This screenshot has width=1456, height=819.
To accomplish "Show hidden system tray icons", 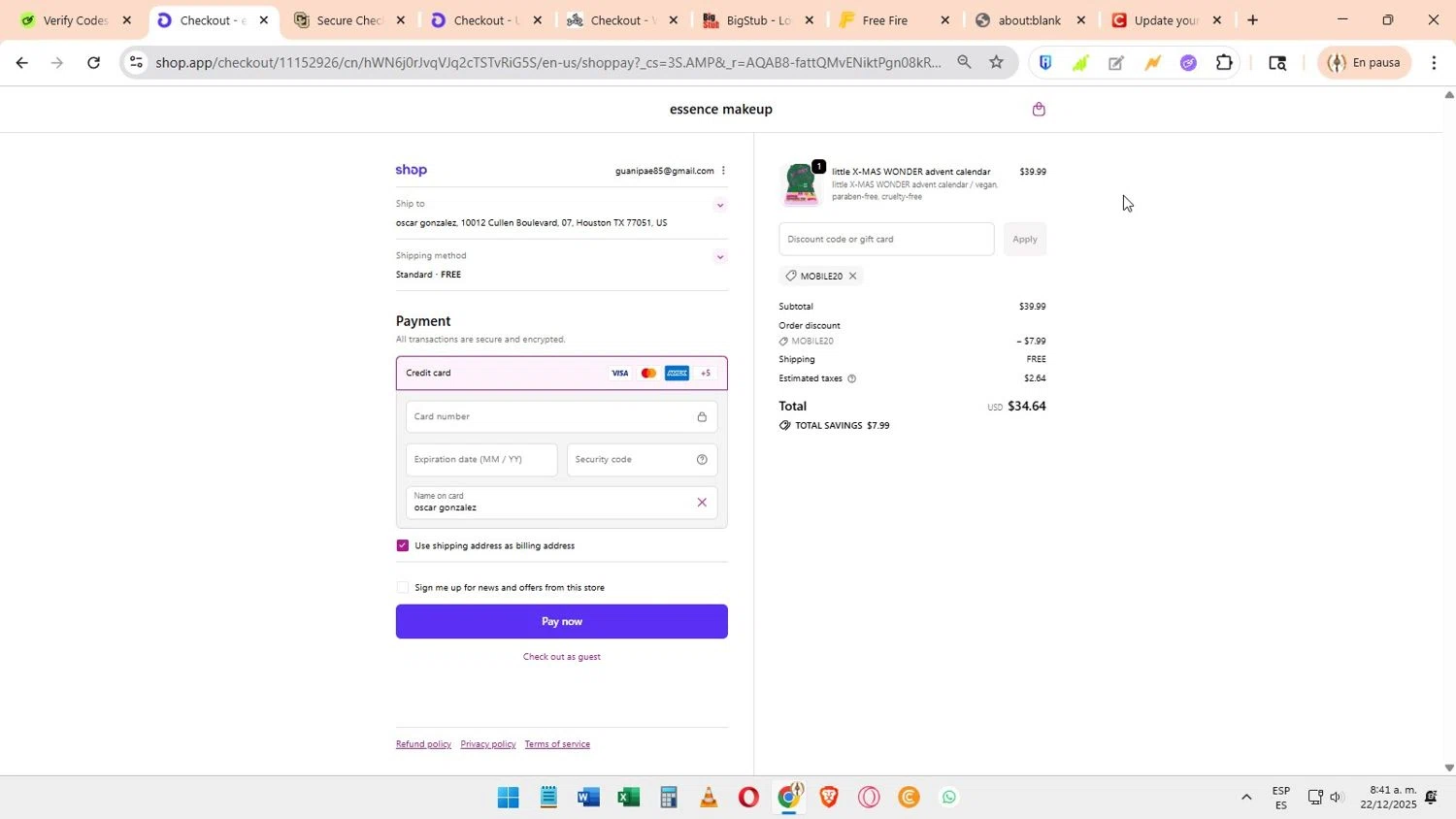I will [x=1246, y=798].
